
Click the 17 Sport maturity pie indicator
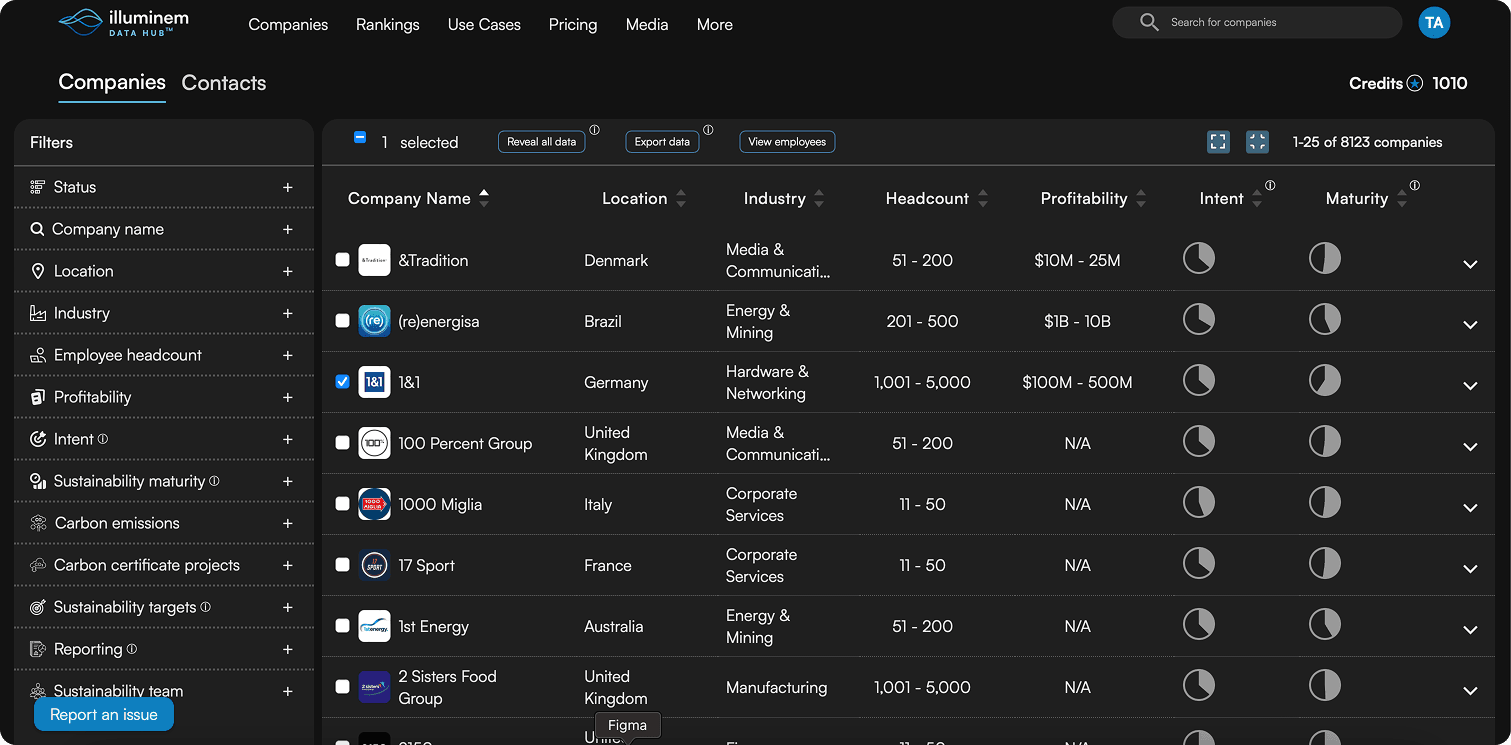point(1325,563)
